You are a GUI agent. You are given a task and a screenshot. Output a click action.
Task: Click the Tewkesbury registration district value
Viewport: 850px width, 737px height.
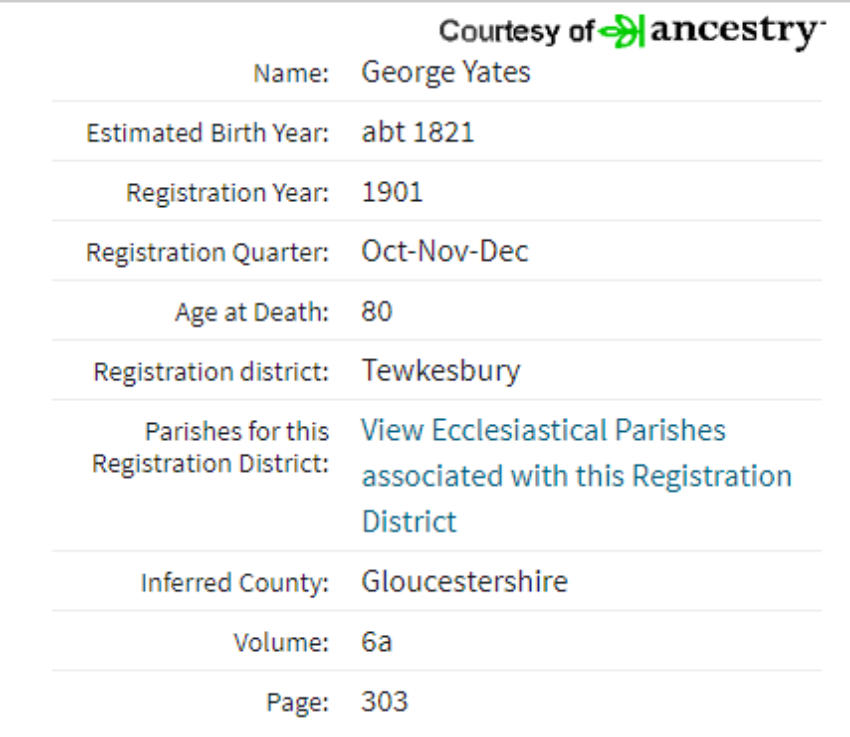point(441,372)
